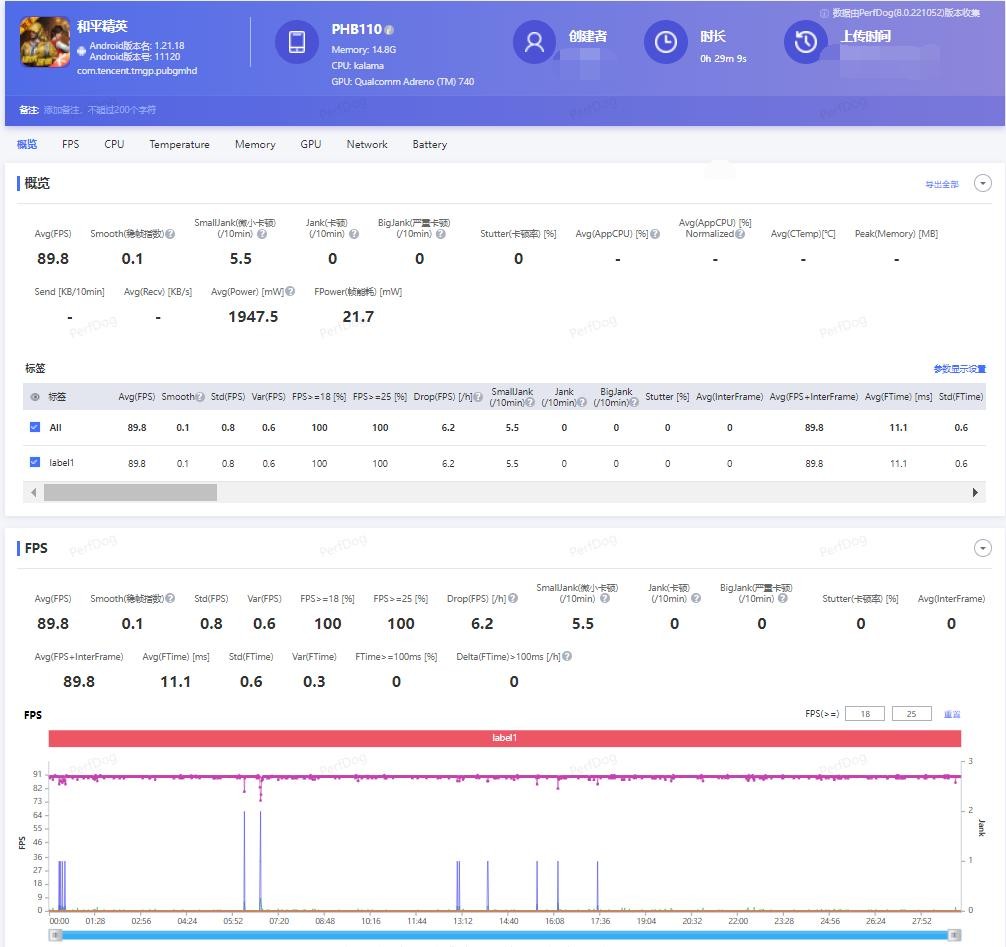Click help icon beside Smooth in 标签 table header
Screen dimensions: 1006x947
(x=200, y=397)
